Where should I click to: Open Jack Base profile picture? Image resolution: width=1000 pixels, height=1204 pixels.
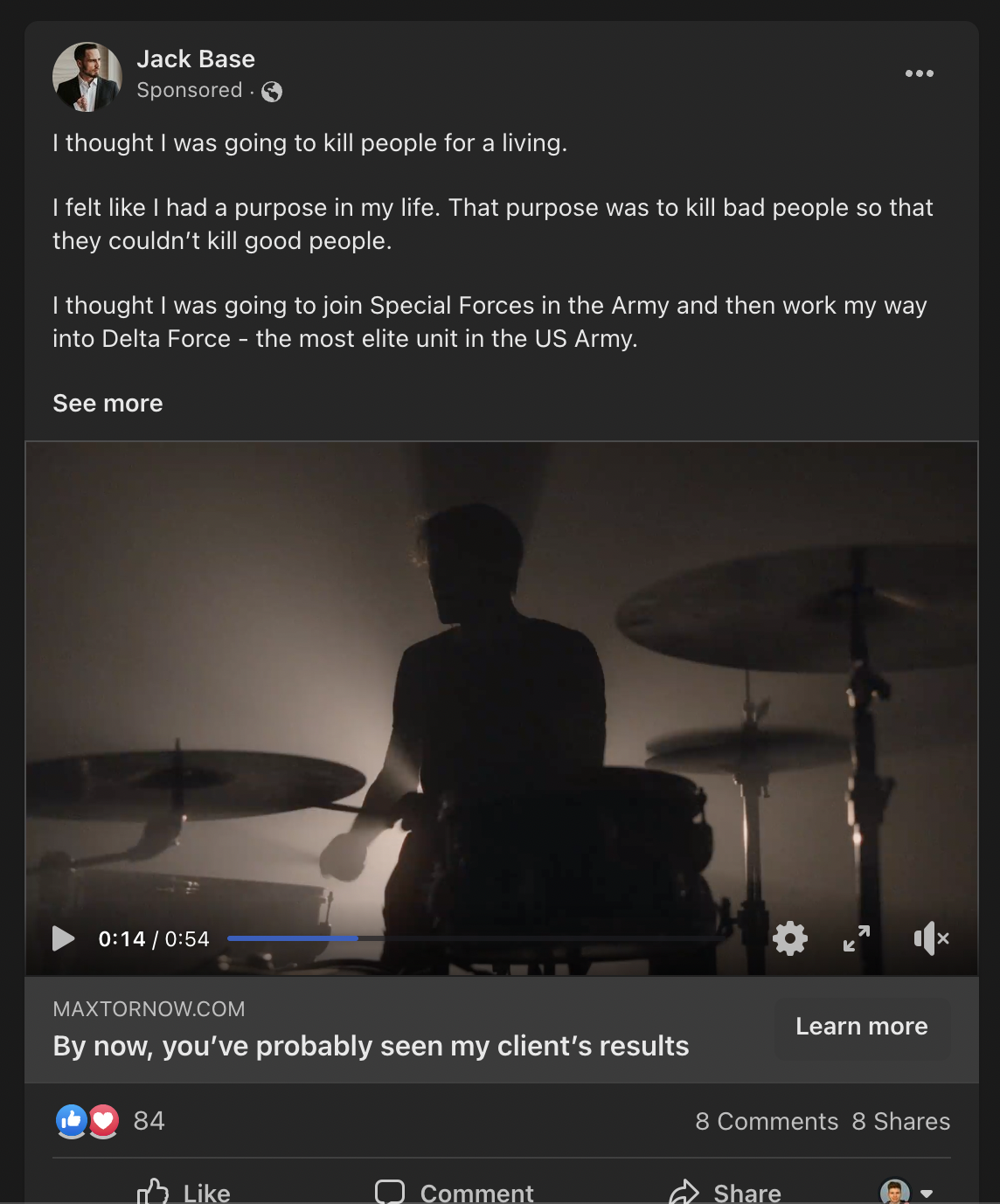pos(87,77)
